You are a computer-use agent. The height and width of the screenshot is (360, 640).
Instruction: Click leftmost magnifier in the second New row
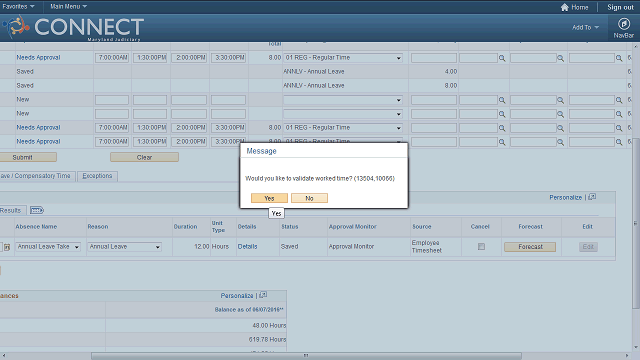pos(502,114)
